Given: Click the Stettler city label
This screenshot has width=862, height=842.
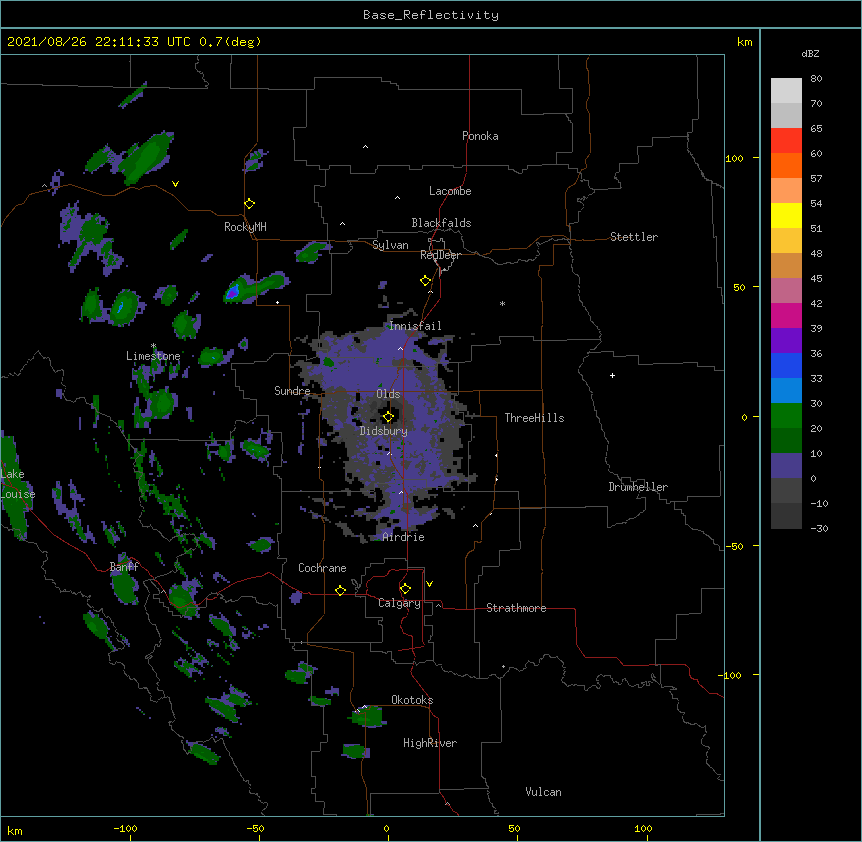Looking at the screenshot, I should pos(634,237).
